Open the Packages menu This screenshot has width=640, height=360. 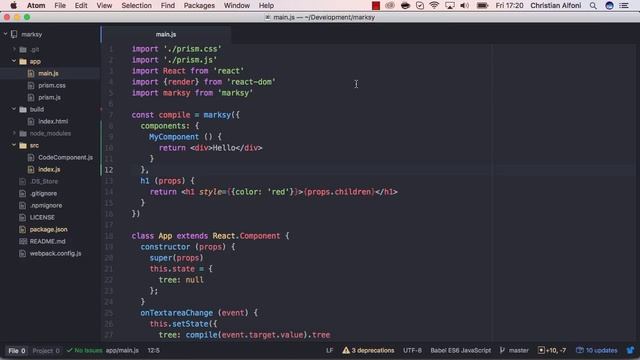pyautogui.click(x=199, y=5)
